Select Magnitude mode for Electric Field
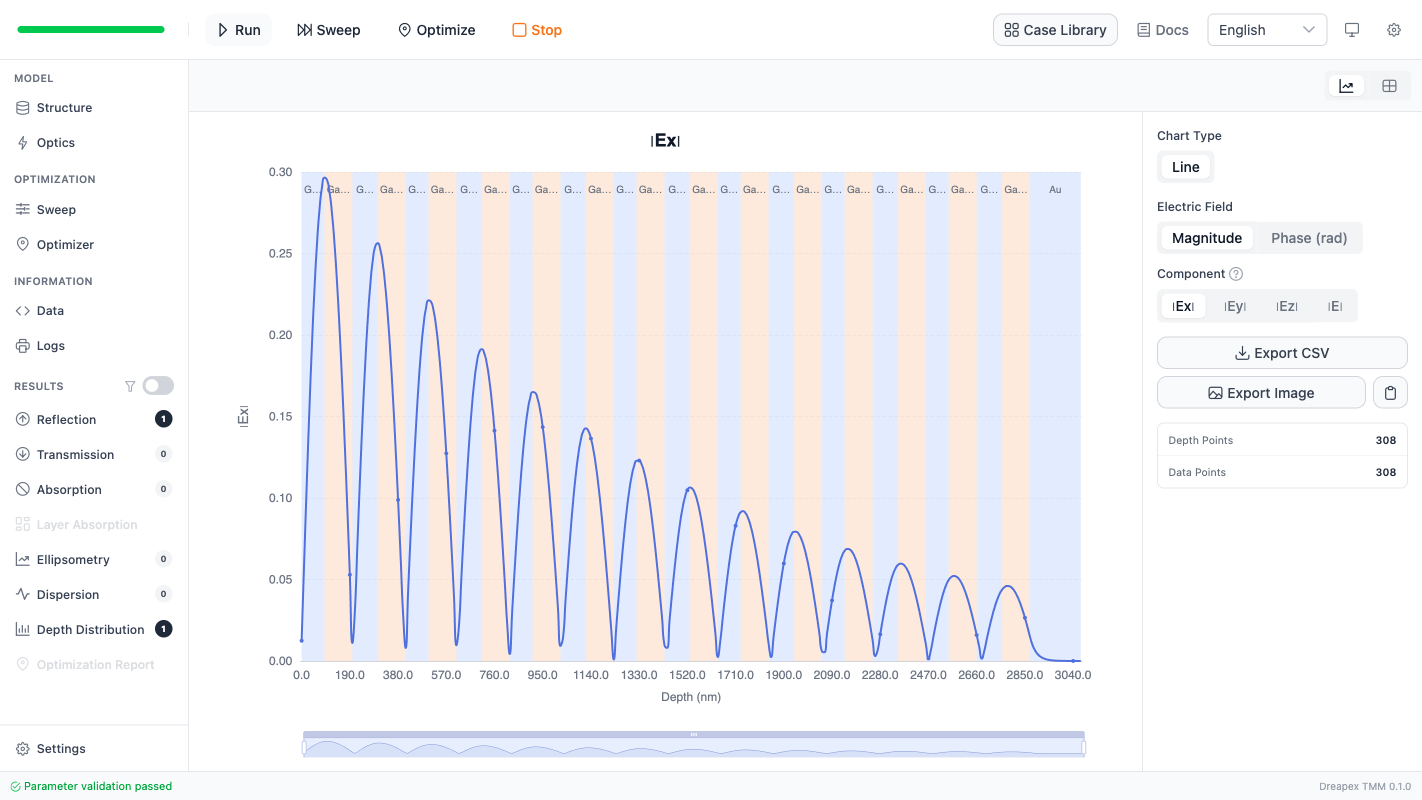 click(x=1206, y=237)
